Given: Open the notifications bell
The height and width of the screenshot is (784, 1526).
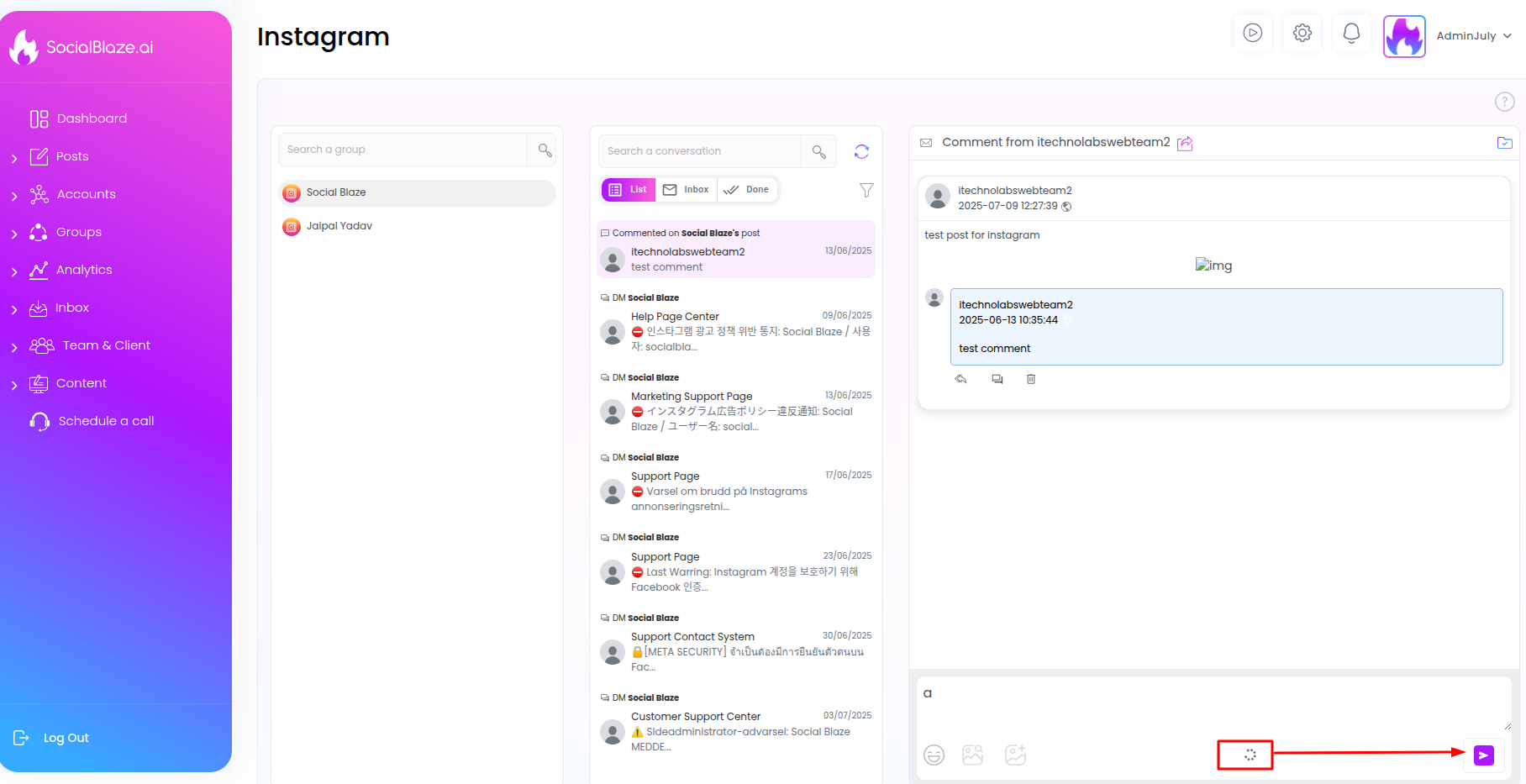Looking at the screenshot, I should click(1351, 34).
